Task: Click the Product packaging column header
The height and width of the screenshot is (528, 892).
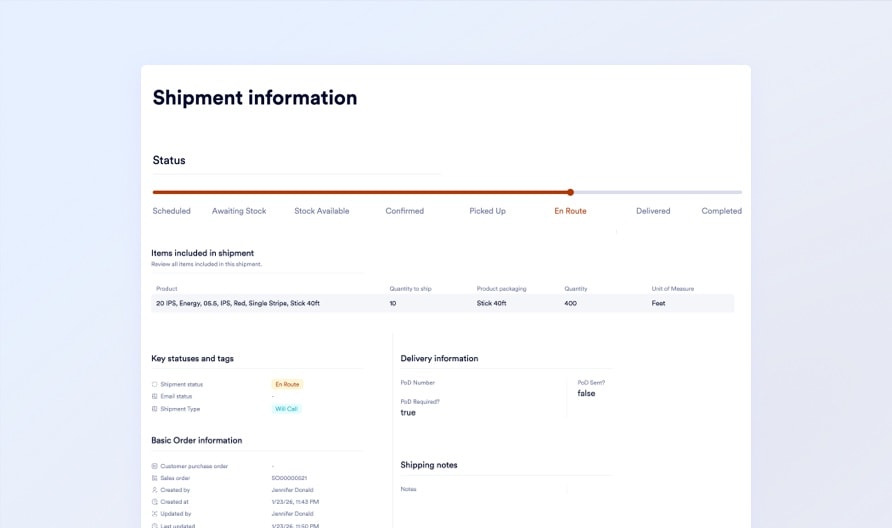Action: tap(501, 288)
